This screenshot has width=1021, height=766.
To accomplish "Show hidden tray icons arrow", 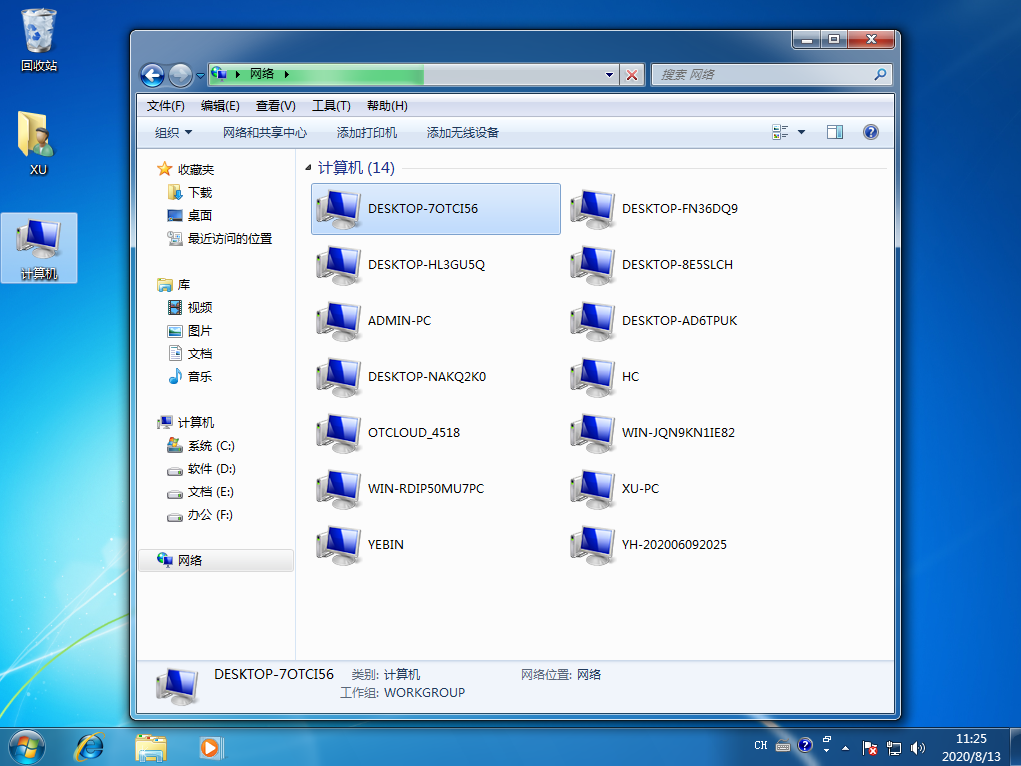I will click(845, 748).
